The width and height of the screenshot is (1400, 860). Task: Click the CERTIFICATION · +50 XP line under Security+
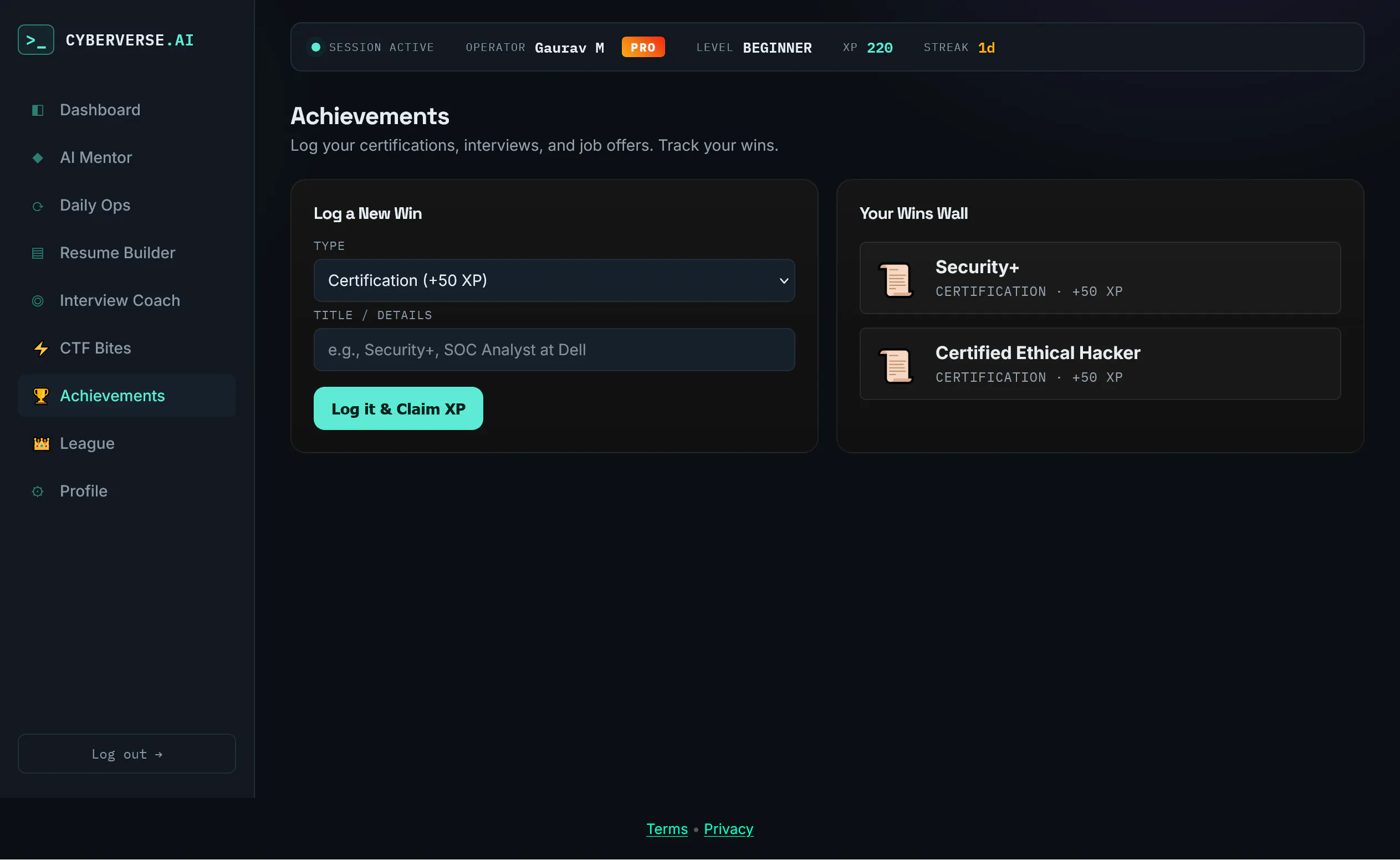point(1029,292)
